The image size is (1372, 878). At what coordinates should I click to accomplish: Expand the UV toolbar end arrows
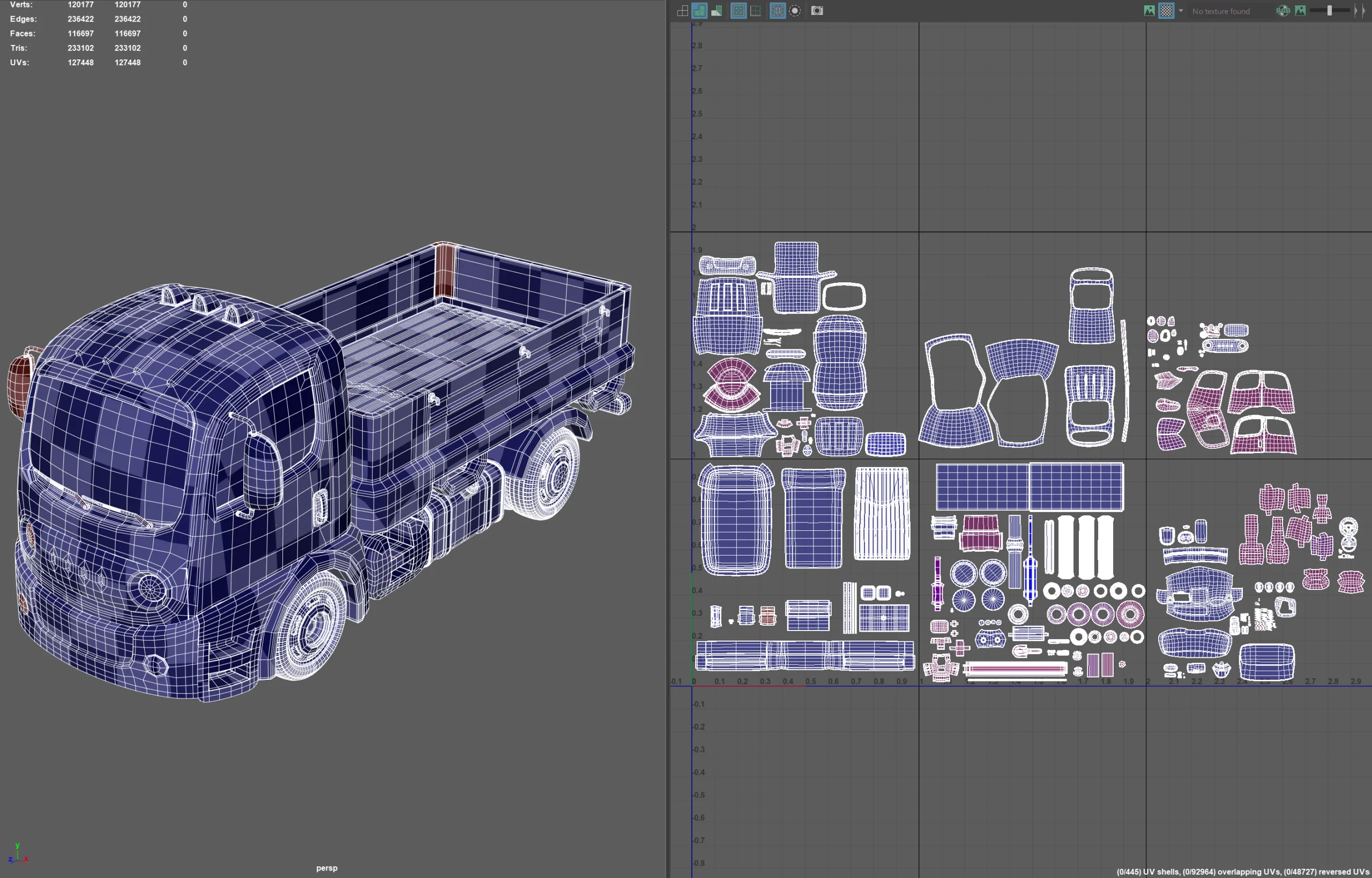(x=1360, y=11)
